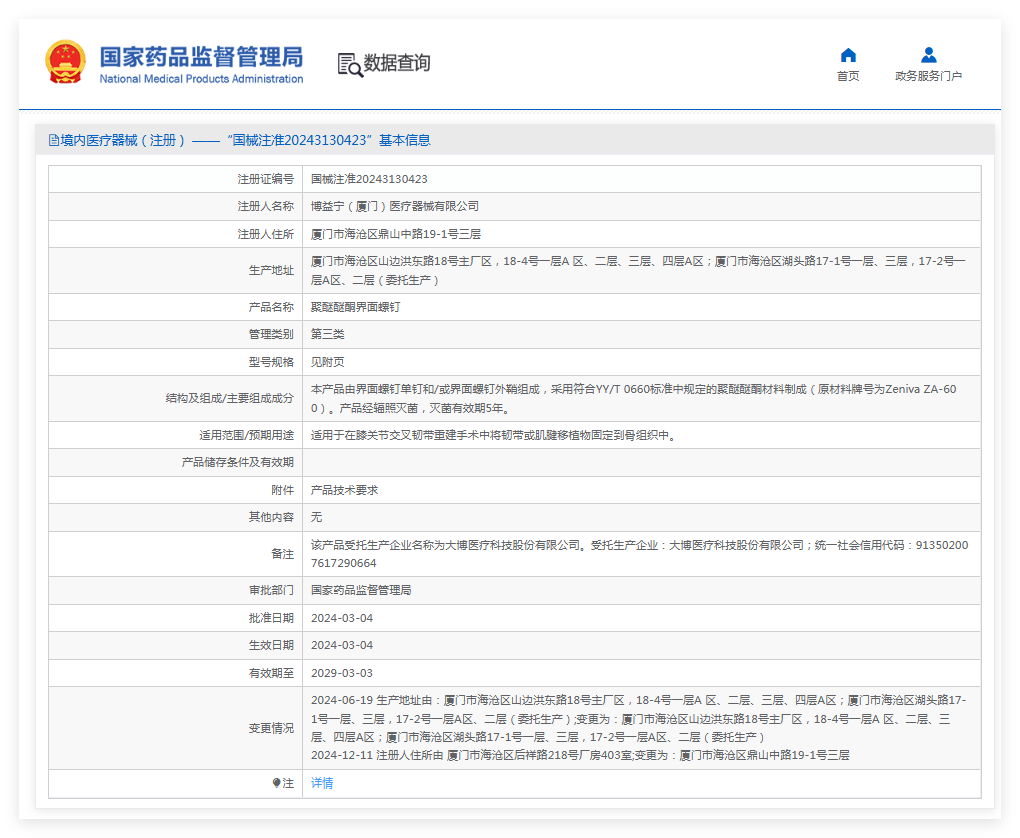Click the 政务服务门户 user icon
The height and width of the screenshot is (838, 1020).
pyautogui.click(x=929, y=55)
